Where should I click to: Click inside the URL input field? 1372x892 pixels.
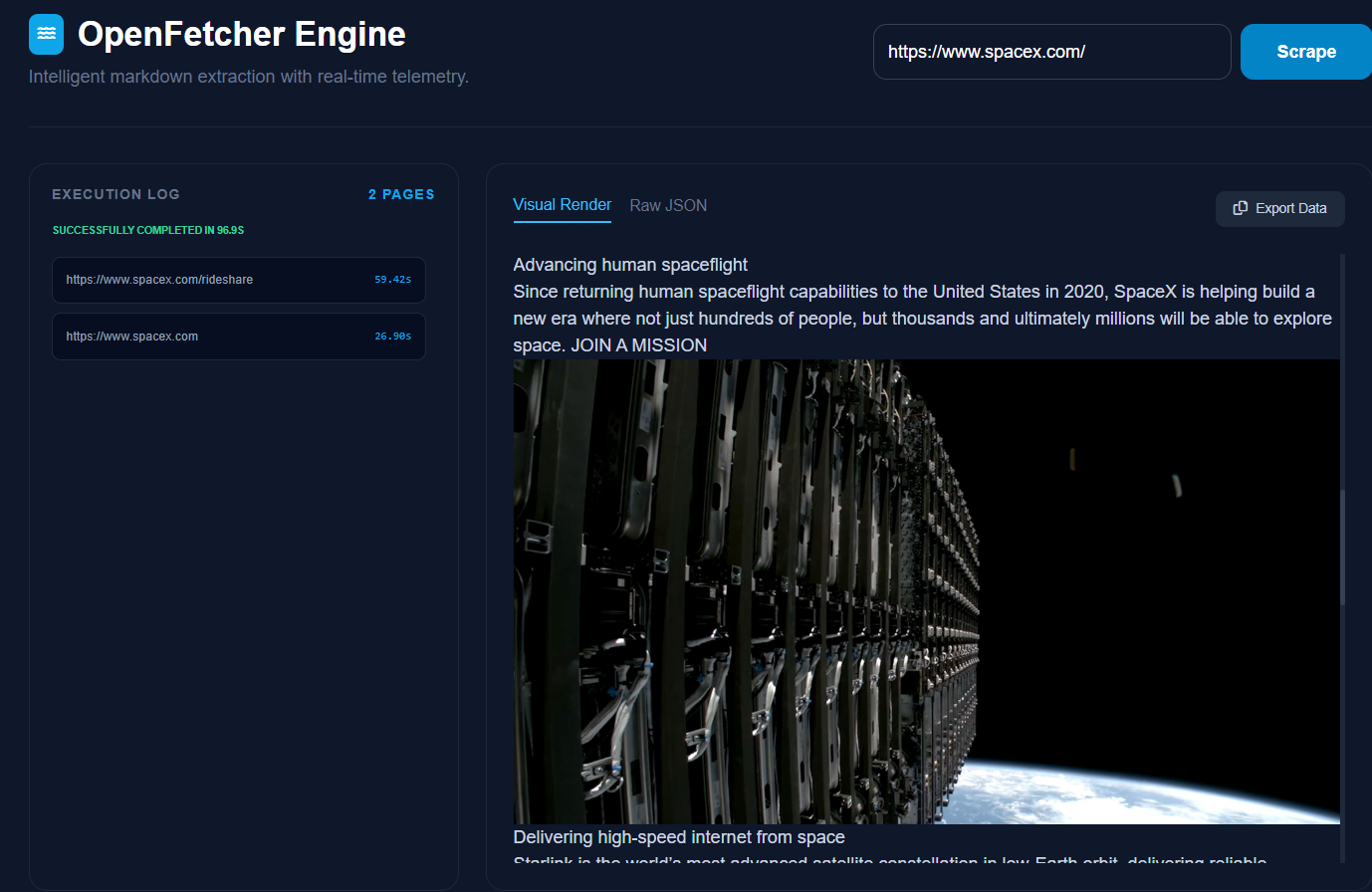(1051, 51)
